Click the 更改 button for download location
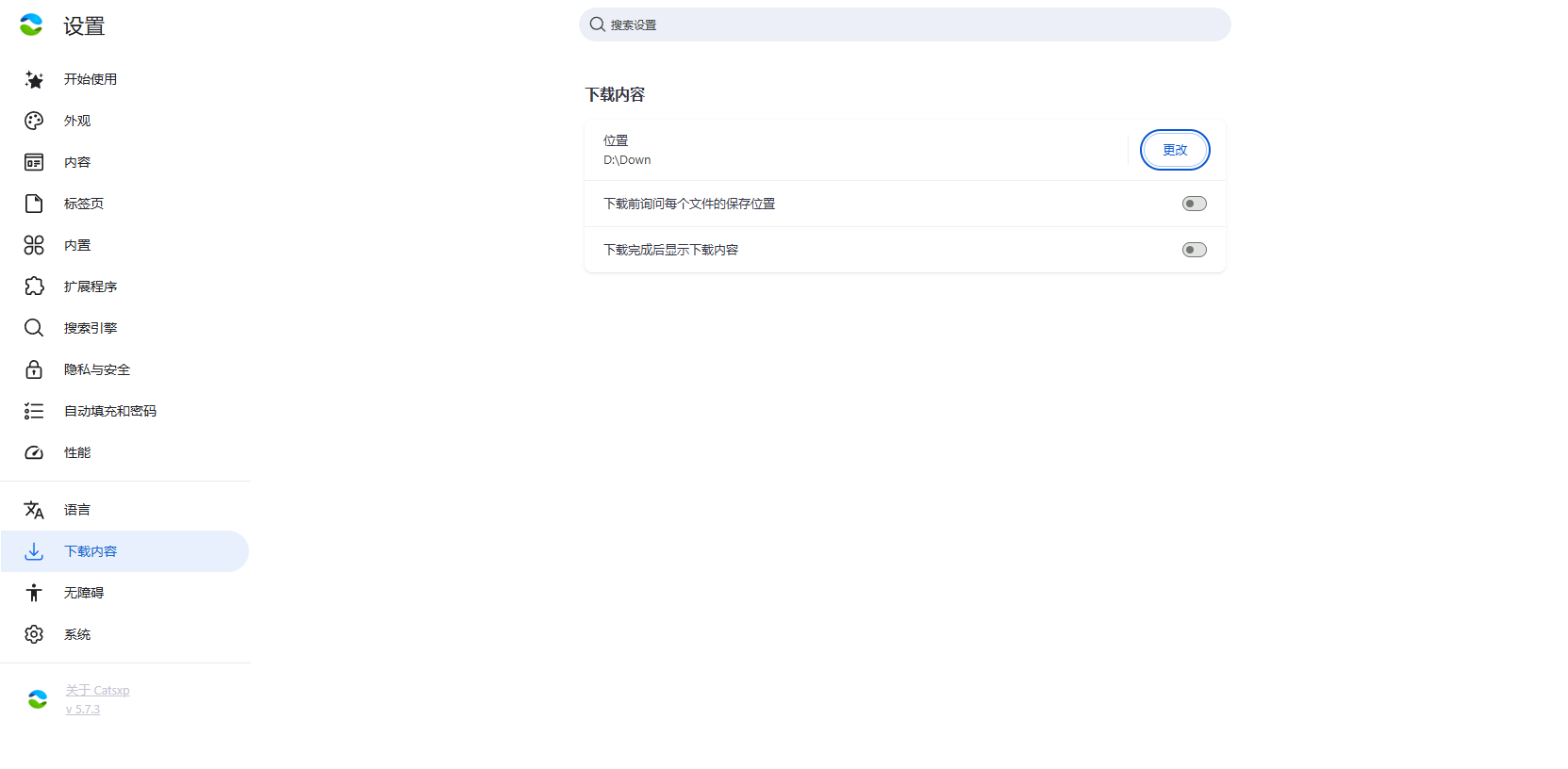The height and width of the screenshot is (769, 1568). point(1175,150)
